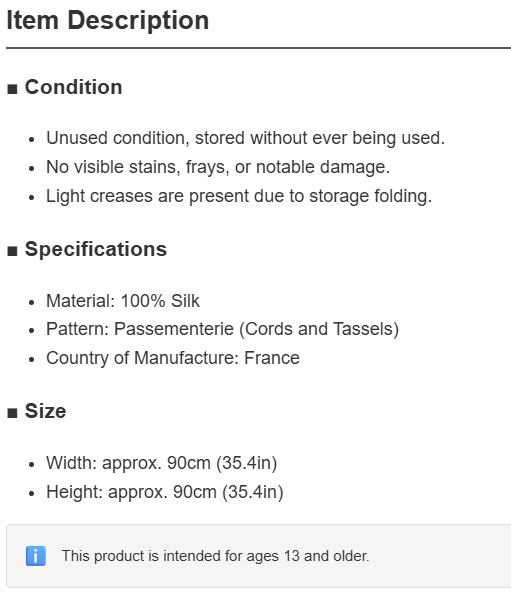Click the Height approx. 90cm line
The width and height of the screenshot is (511, 607).
click(165, 492)
